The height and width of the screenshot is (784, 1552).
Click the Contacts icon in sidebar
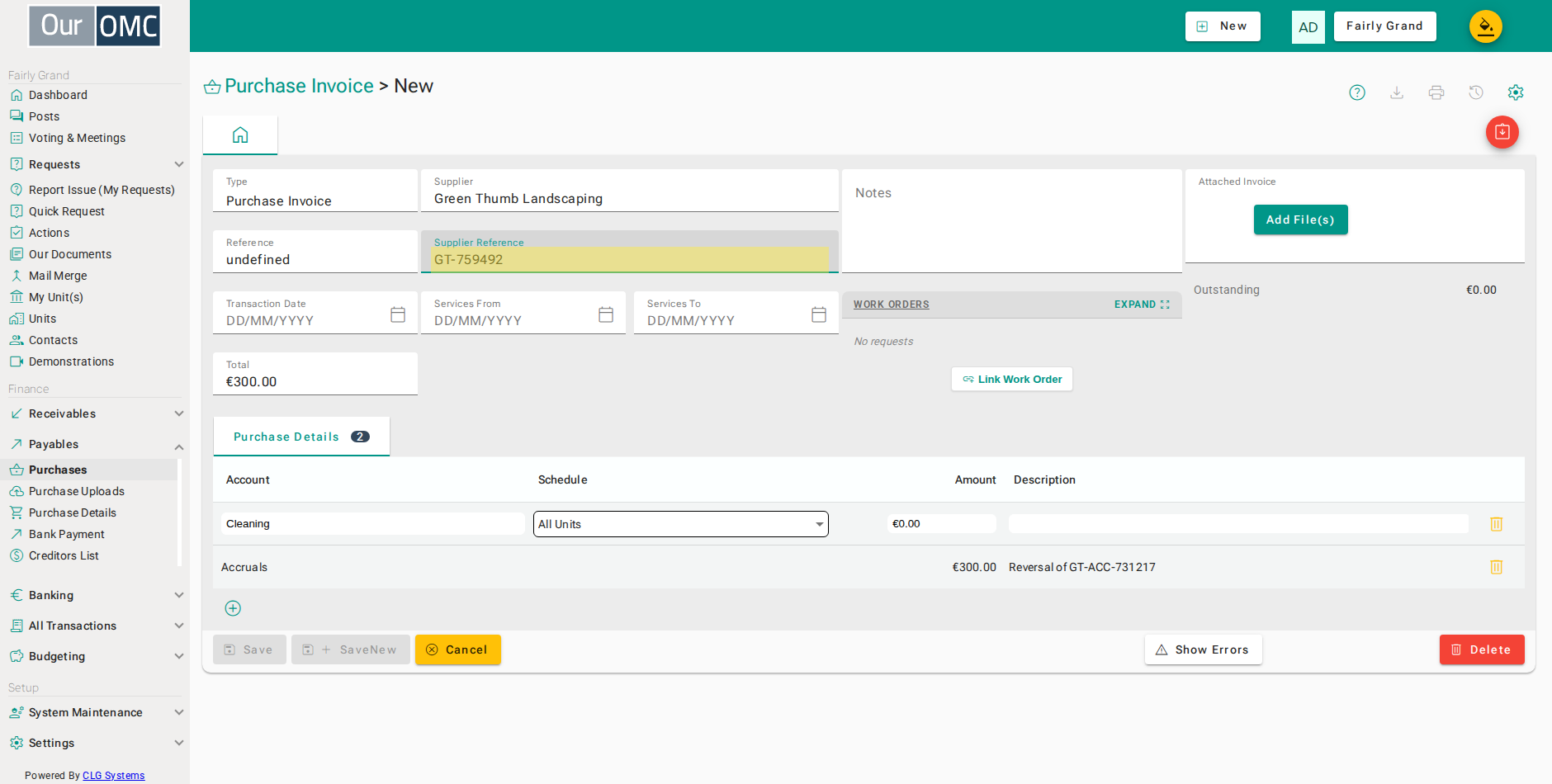tap(17, 340)
